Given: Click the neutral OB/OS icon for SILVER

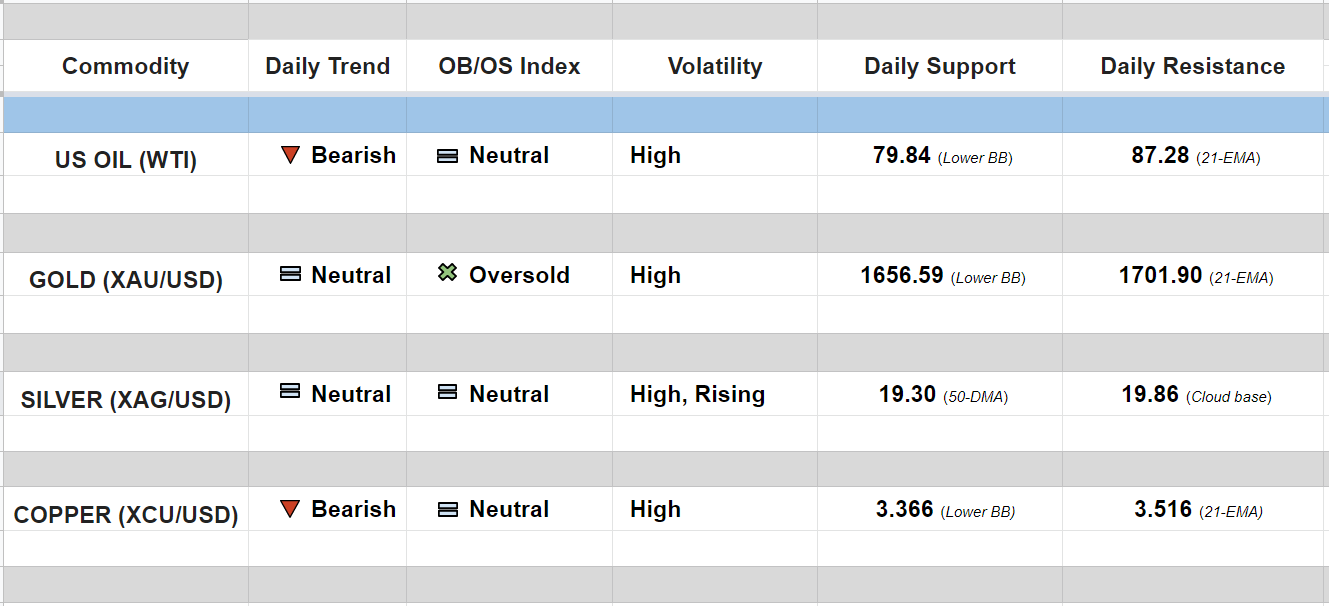Looking at the screenshot, I should [x=448, y=393].
